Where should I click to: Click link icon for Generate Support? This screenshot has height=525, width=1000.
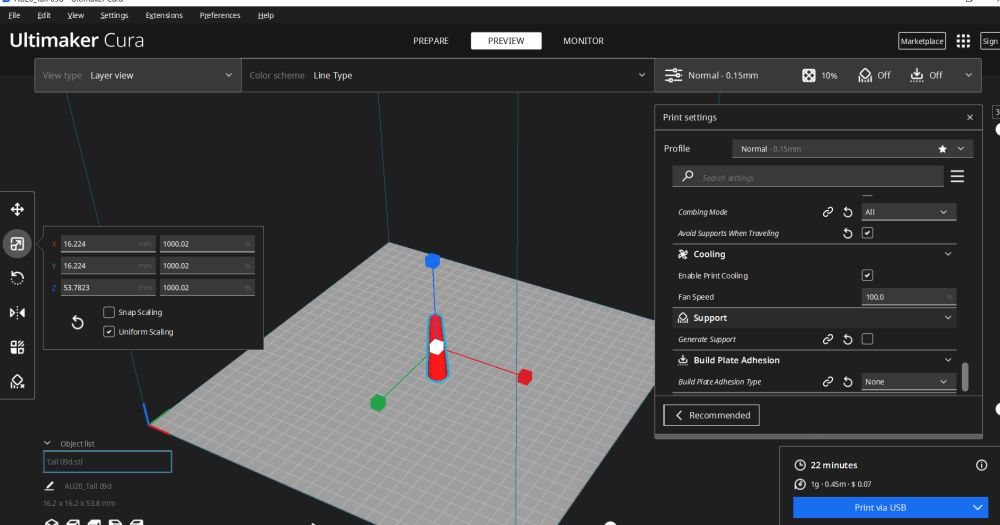coord(828,339)
